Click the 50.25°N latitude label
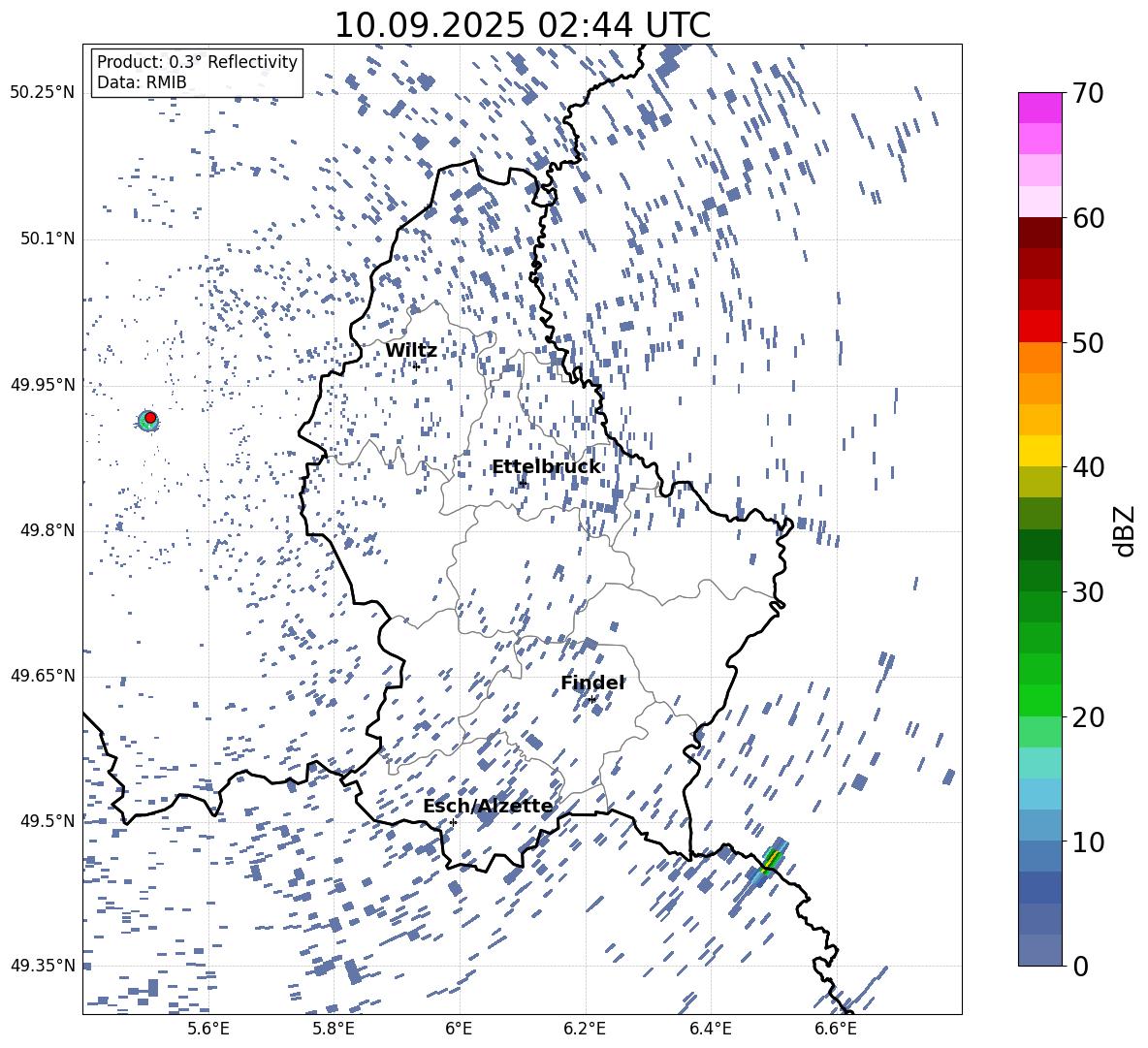The image size is (1148, 1048). click(43, 93)
